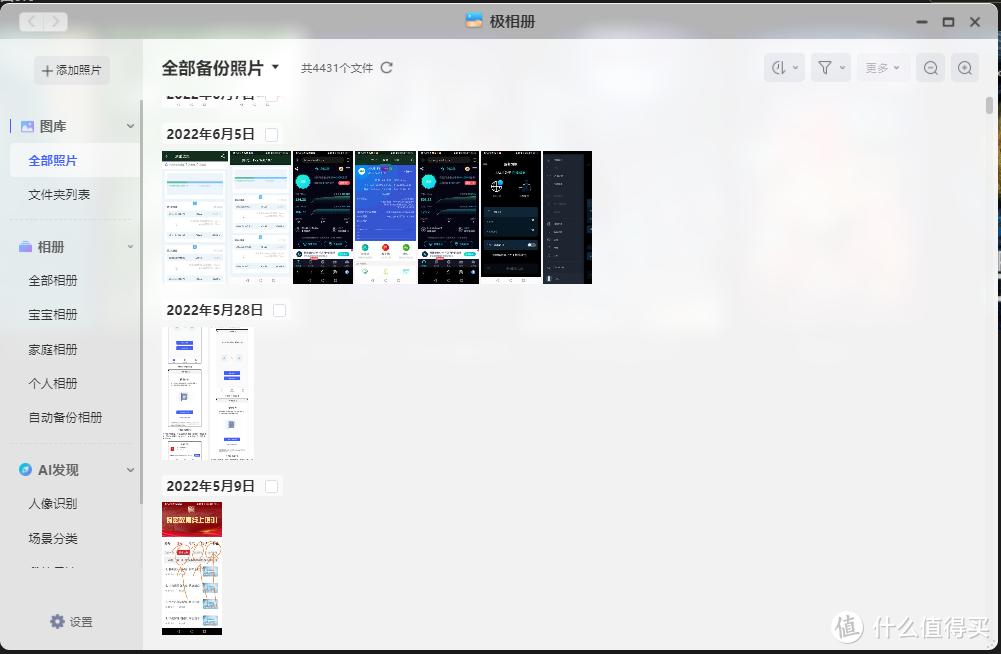This screenshot has height=654, width=1001.
Task: Open the sort order dropdown
Action: pos(784,68)
